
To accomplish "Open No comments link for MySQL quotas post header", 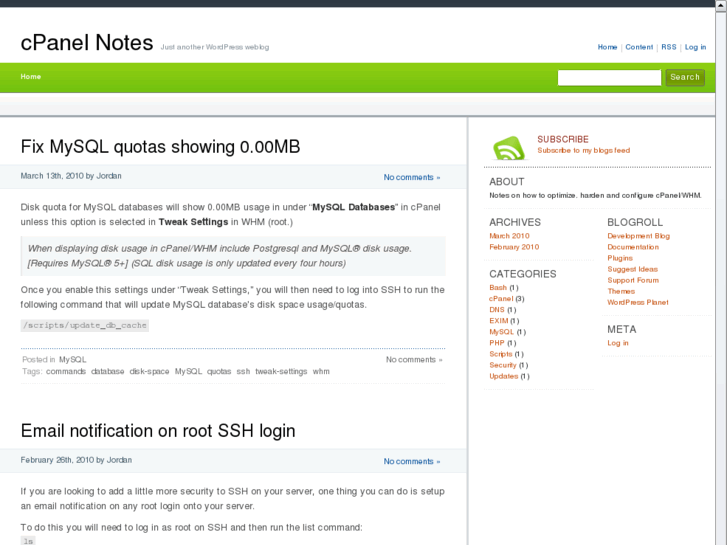I will click(412, 177).
